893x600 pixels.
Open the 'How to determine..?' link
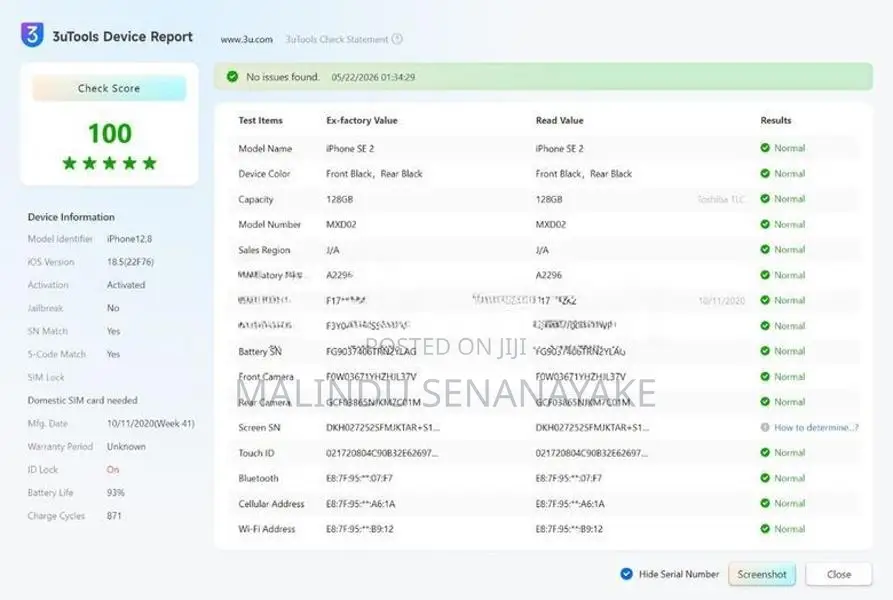click(x=816, y=428)
